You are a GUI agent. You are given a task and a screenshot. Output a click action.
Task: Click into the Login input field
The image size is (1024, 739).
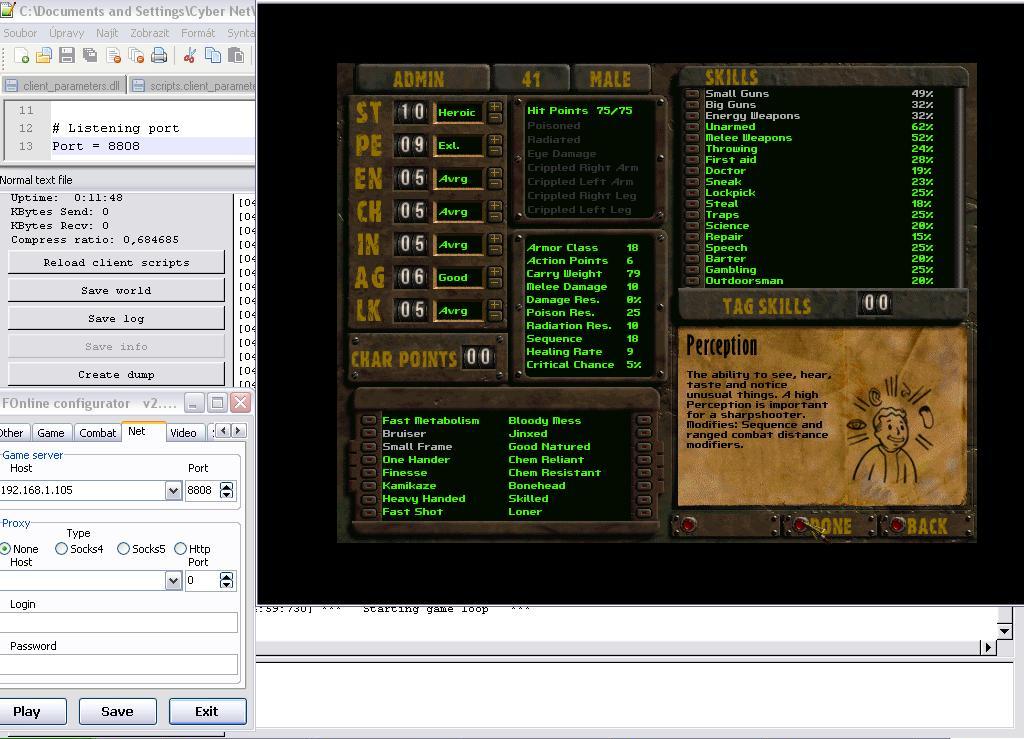[x=119, y=622]
